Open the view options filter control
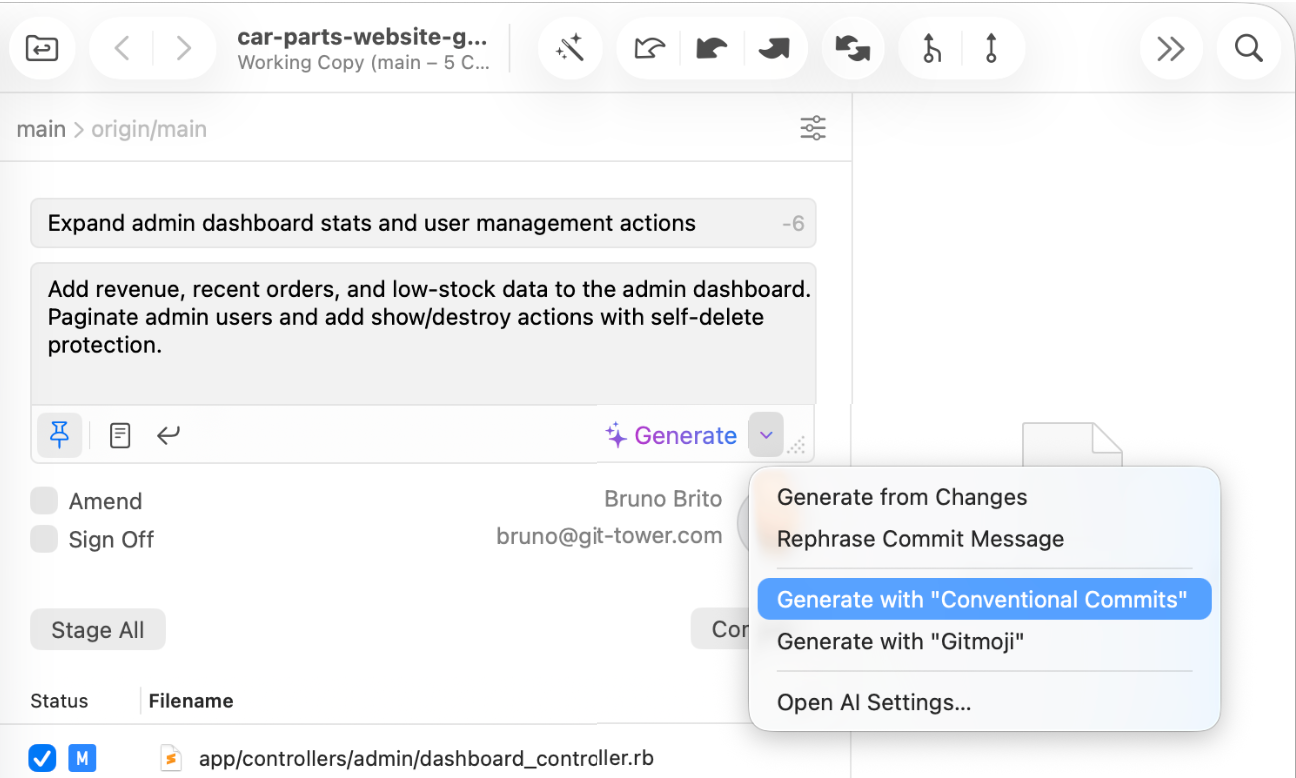This screenshot has width=1296, height=778. click(x=813, y=128)
